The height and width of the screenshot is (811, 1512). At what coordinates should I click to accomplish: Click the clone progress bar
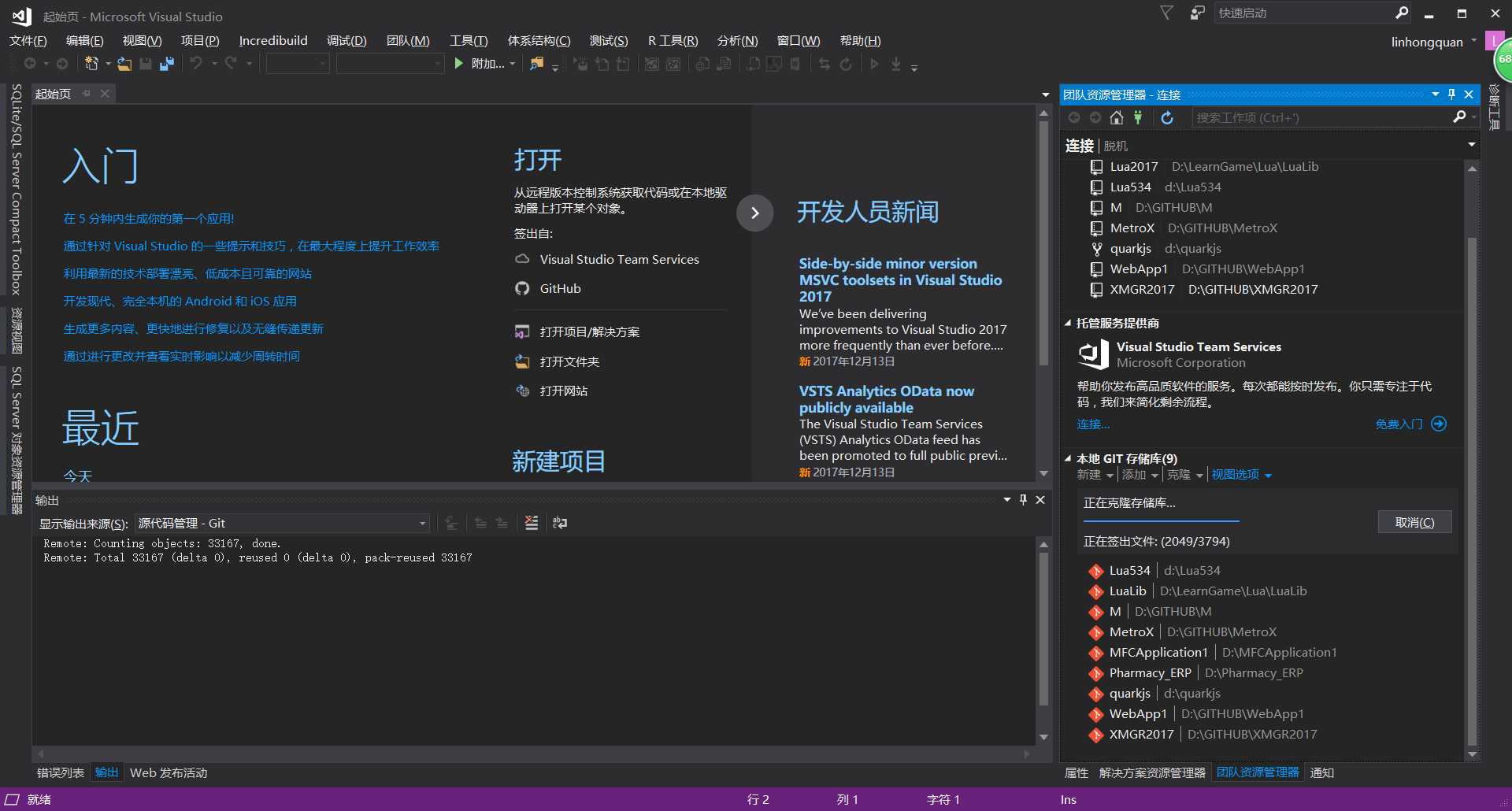pos(1162,521)
